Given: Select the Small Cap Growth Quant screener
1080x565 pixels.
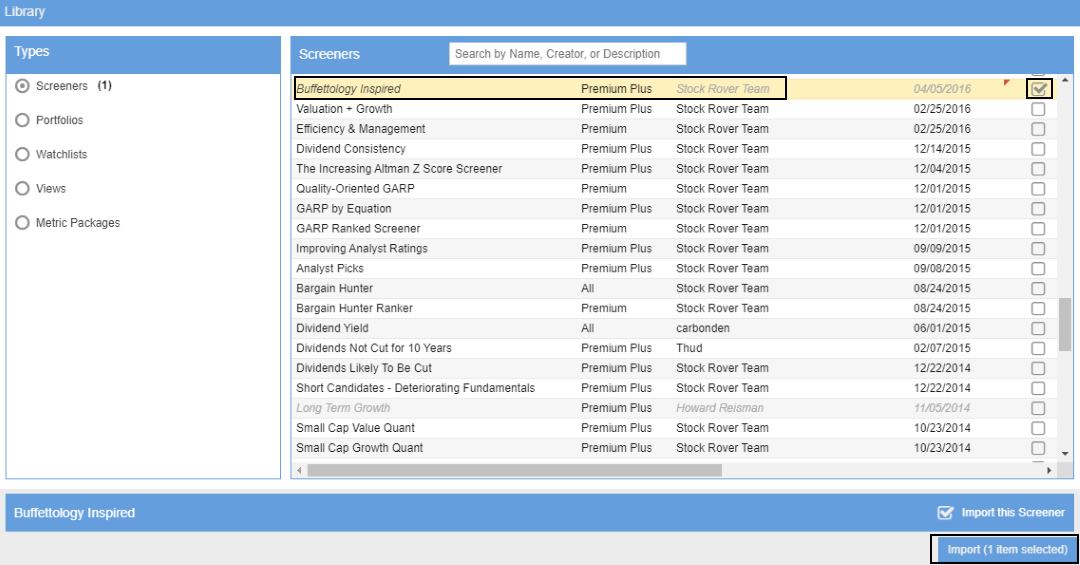Looking at the screenshot, I should 360,449.
